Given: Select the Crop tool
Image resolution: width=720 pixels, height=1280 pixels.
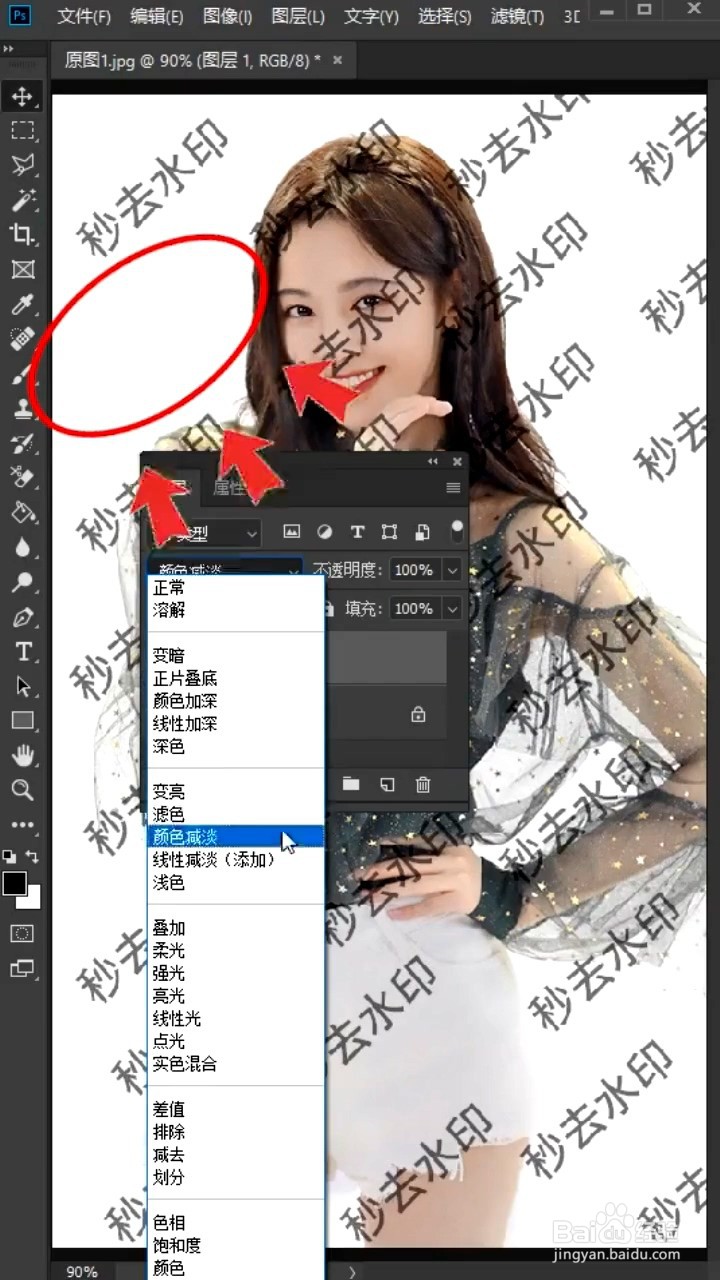Looking at the screenshot, I should pyautogui.click(x=22, y=234).
